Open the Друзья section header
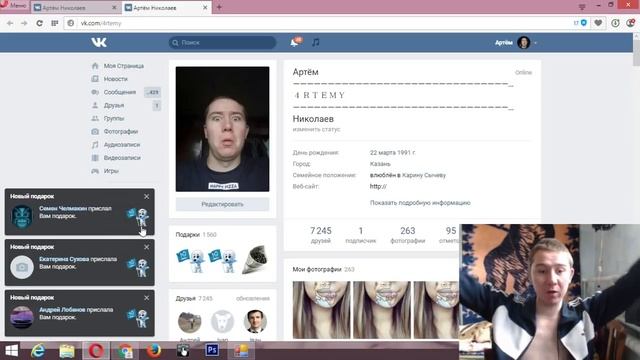The height and width of the screenshot is (360, 640). point(194,298)
